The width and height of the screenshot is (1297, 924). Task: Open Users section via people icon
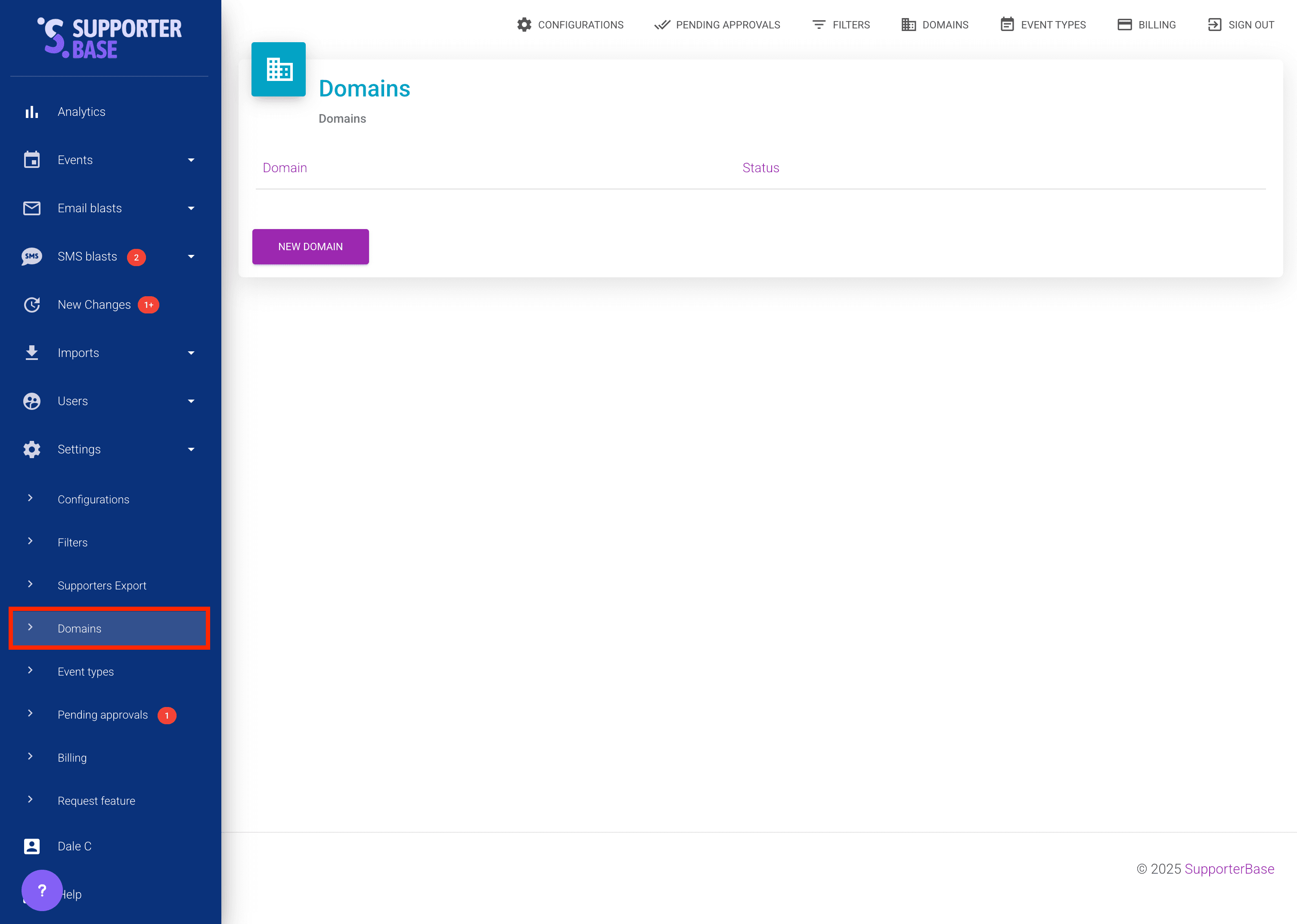(32, 401)
